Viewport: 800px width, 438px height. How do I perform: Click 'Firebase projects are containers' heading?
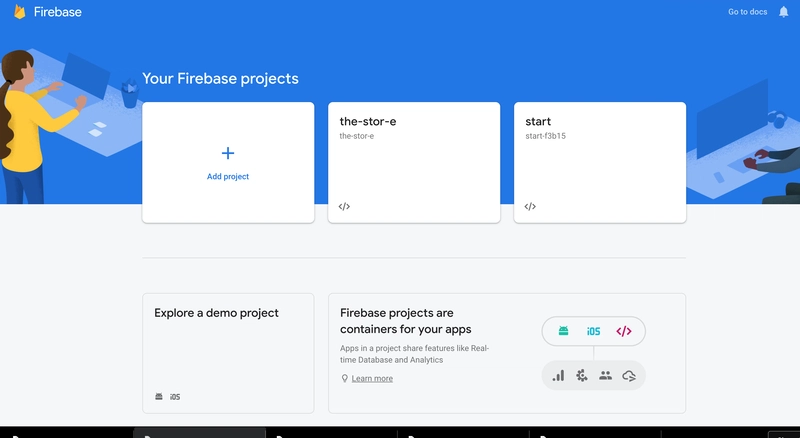point(406,321)
